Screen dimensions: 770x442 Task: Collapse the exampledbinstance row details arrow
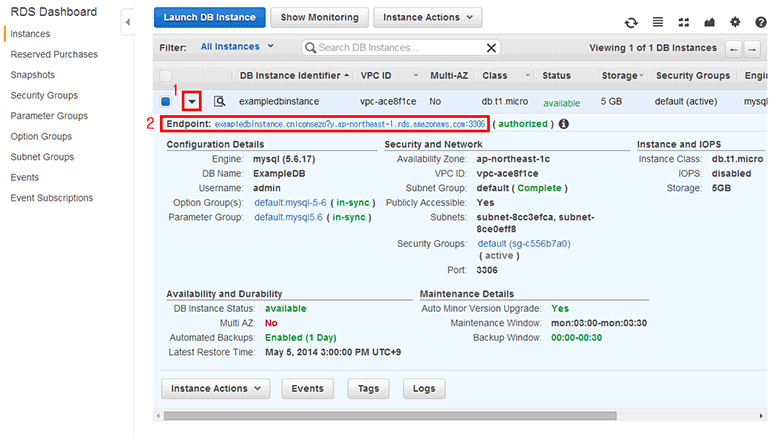192,101
